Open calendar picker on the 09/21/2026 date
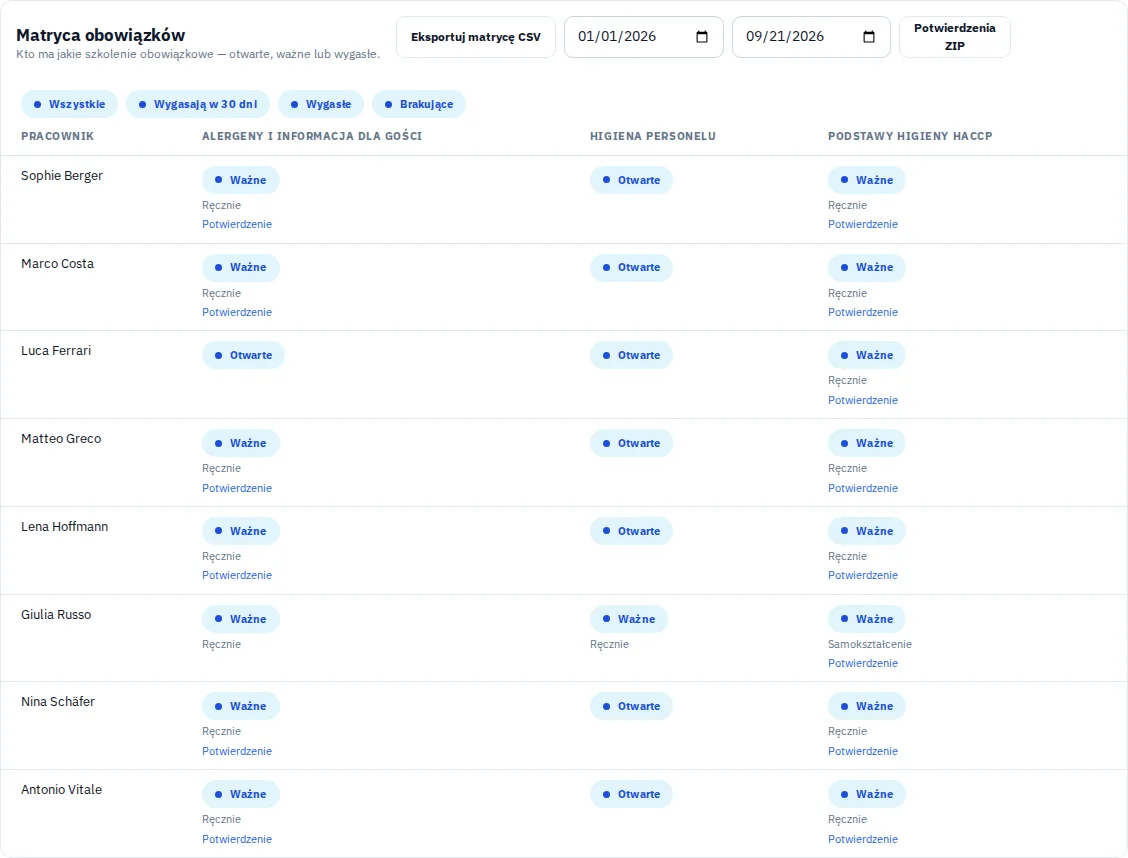Viewport: 1128px width, 858px height. [869, 37]
